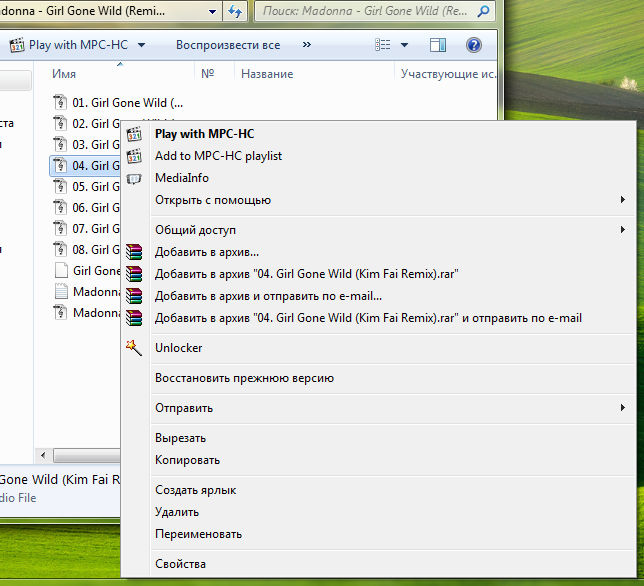Click the audio icon of file 05
The image size is (644, 586).
point(60,186)
